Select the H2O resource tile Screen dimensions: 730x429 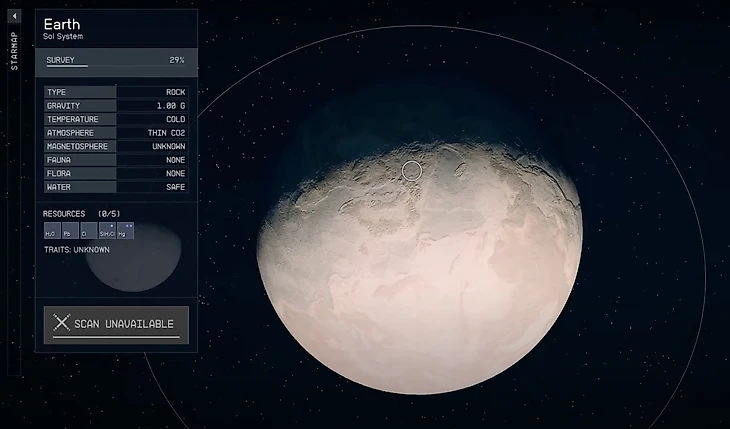[51, 231]
